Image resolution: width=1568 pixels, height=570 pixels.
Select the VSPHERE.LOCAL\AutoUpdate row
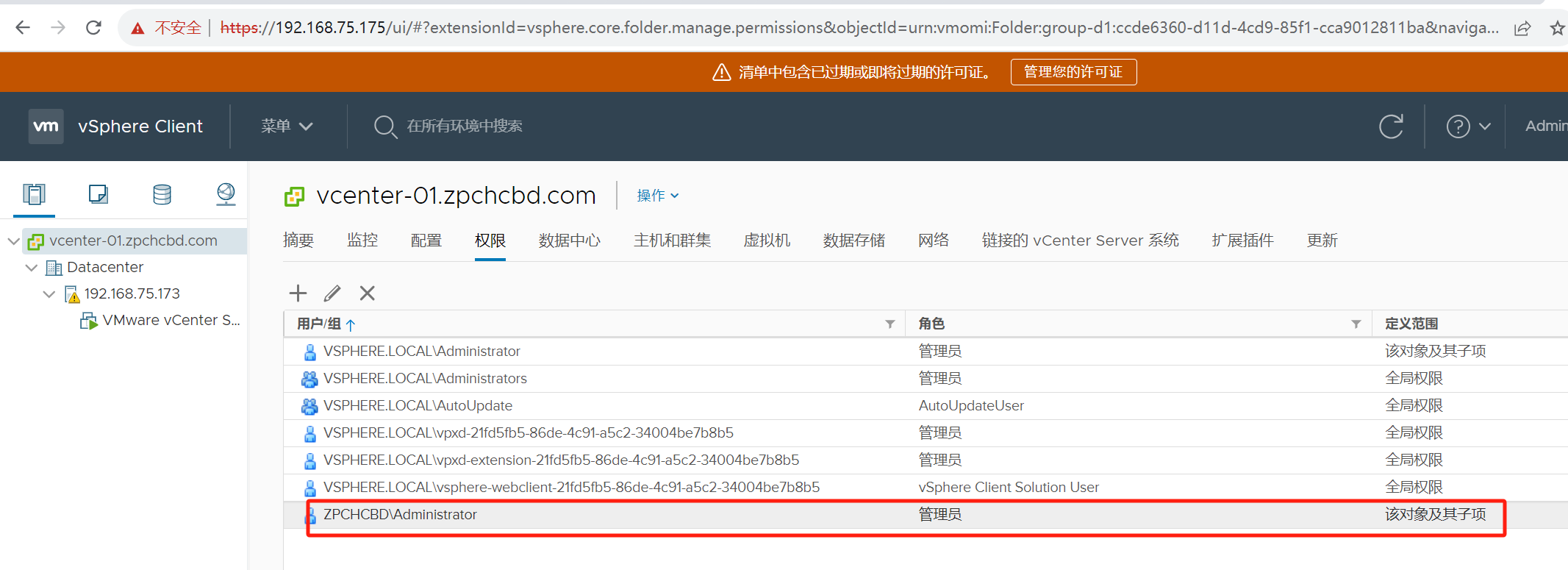(926, 406)
